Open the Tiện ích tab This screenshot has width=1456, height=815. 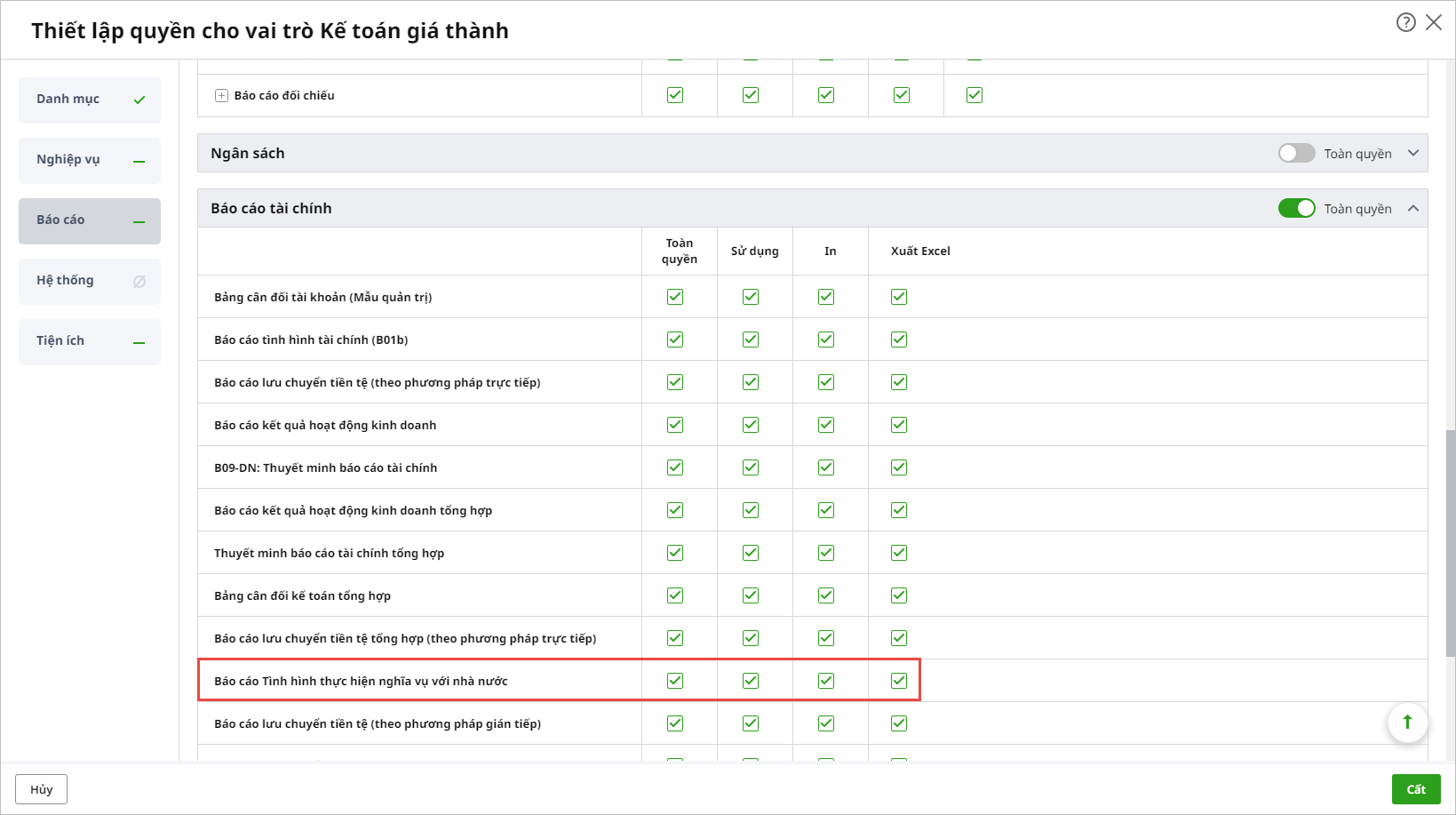point(89,341)
